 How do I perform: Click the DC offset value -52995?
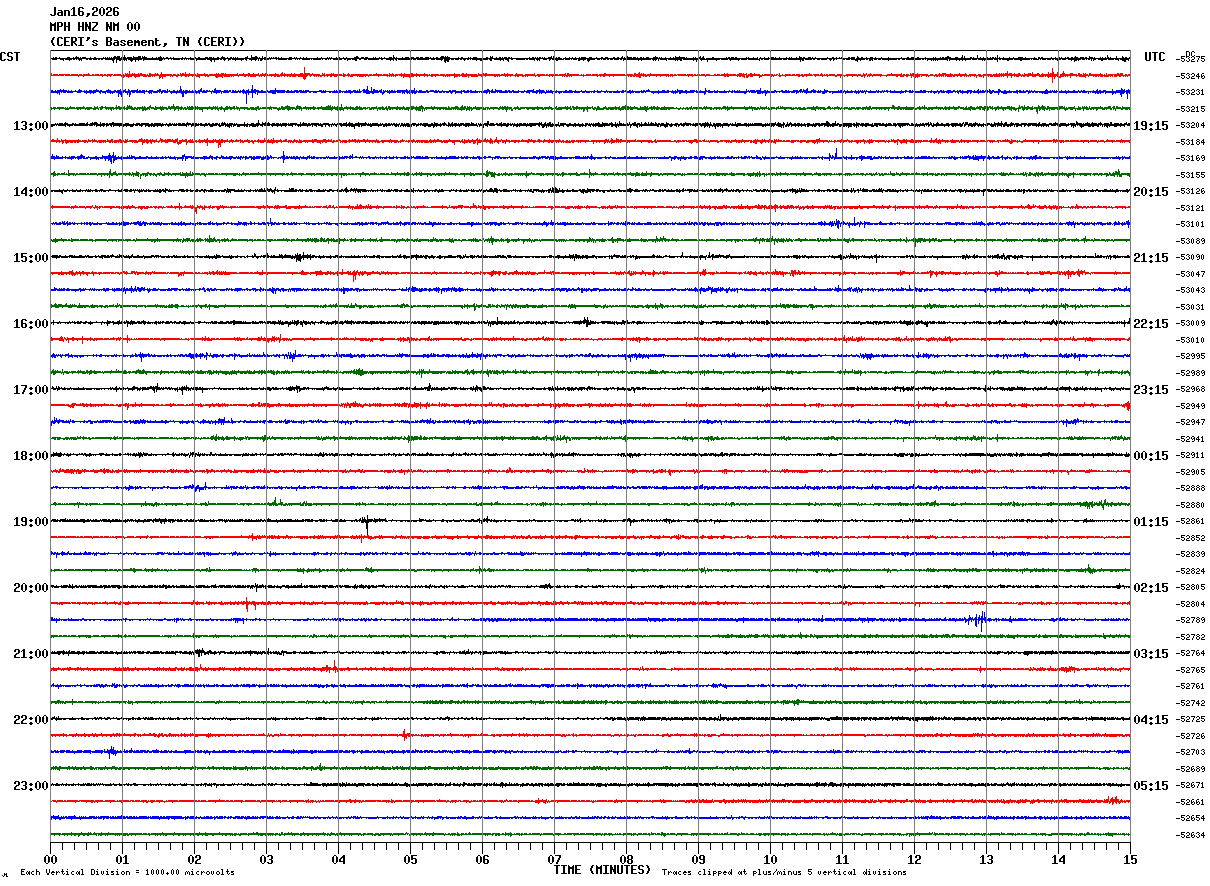point(1190,356)
